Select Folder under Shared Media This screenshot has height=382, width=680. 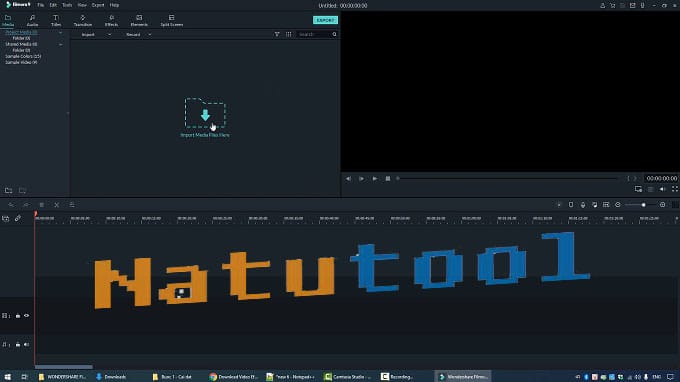point(21,50)
